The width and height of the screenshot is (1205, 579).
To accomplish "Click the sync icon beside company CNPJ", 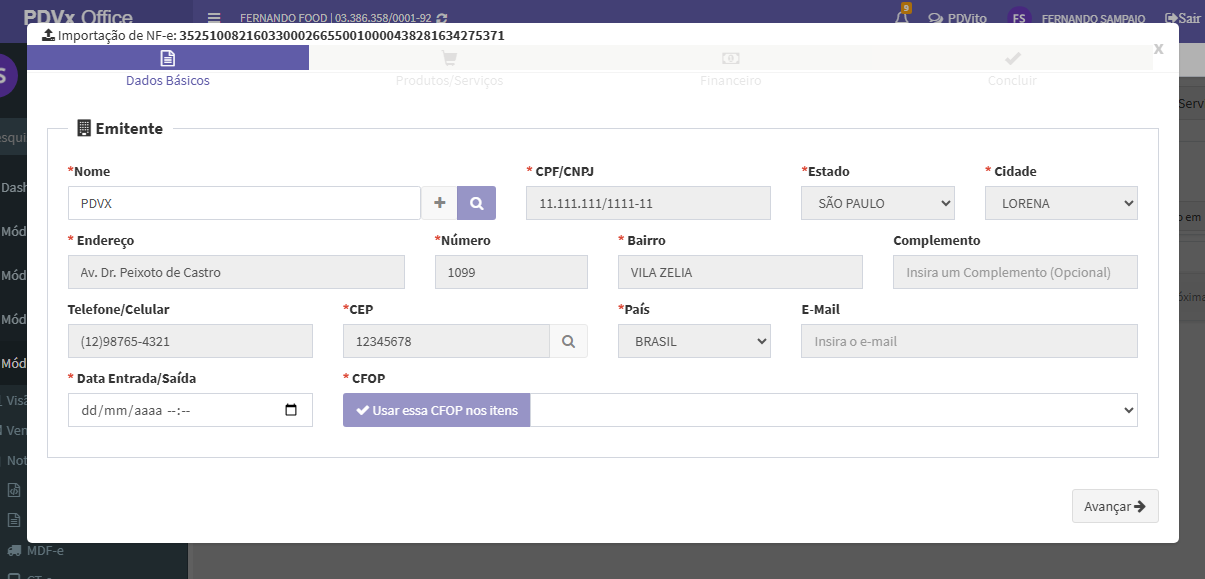I will point(442,18).
